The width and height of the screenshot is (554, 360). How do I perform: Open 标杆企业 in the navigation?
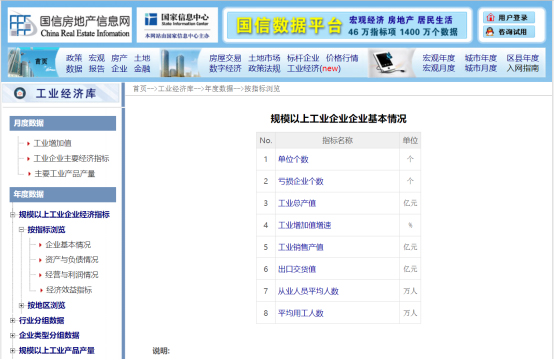click(x=303, y=58)
